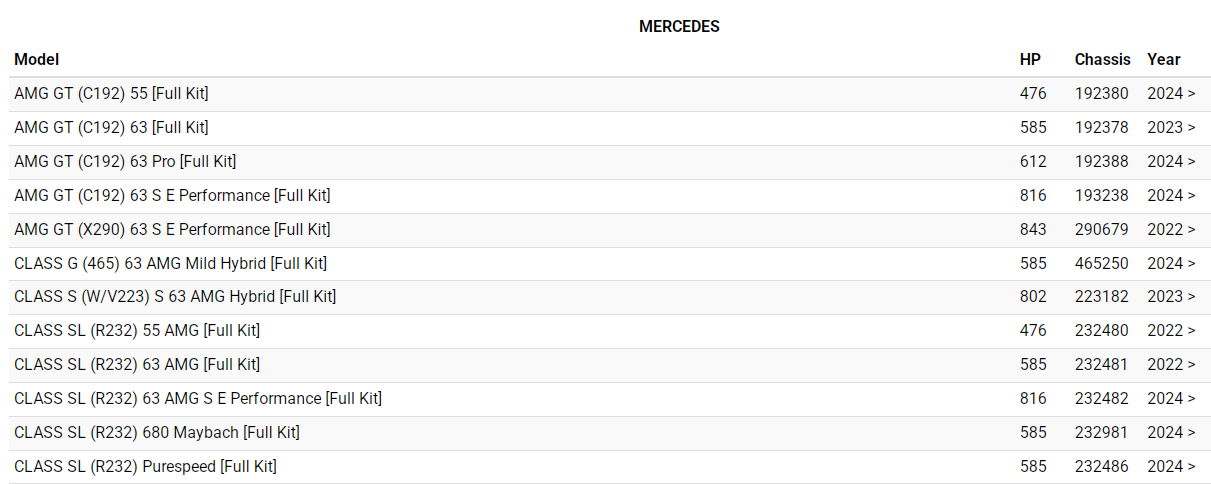Click the Chassis column header

(1102, 60)
